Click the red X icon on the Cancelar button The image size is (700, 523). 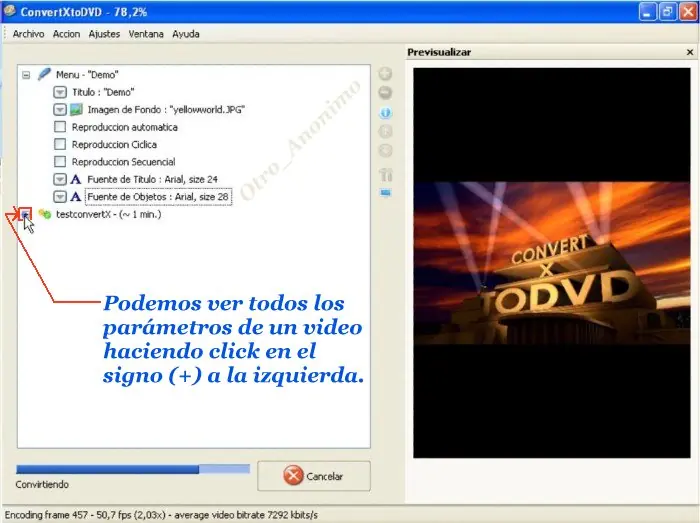click(x=293, y=476)
